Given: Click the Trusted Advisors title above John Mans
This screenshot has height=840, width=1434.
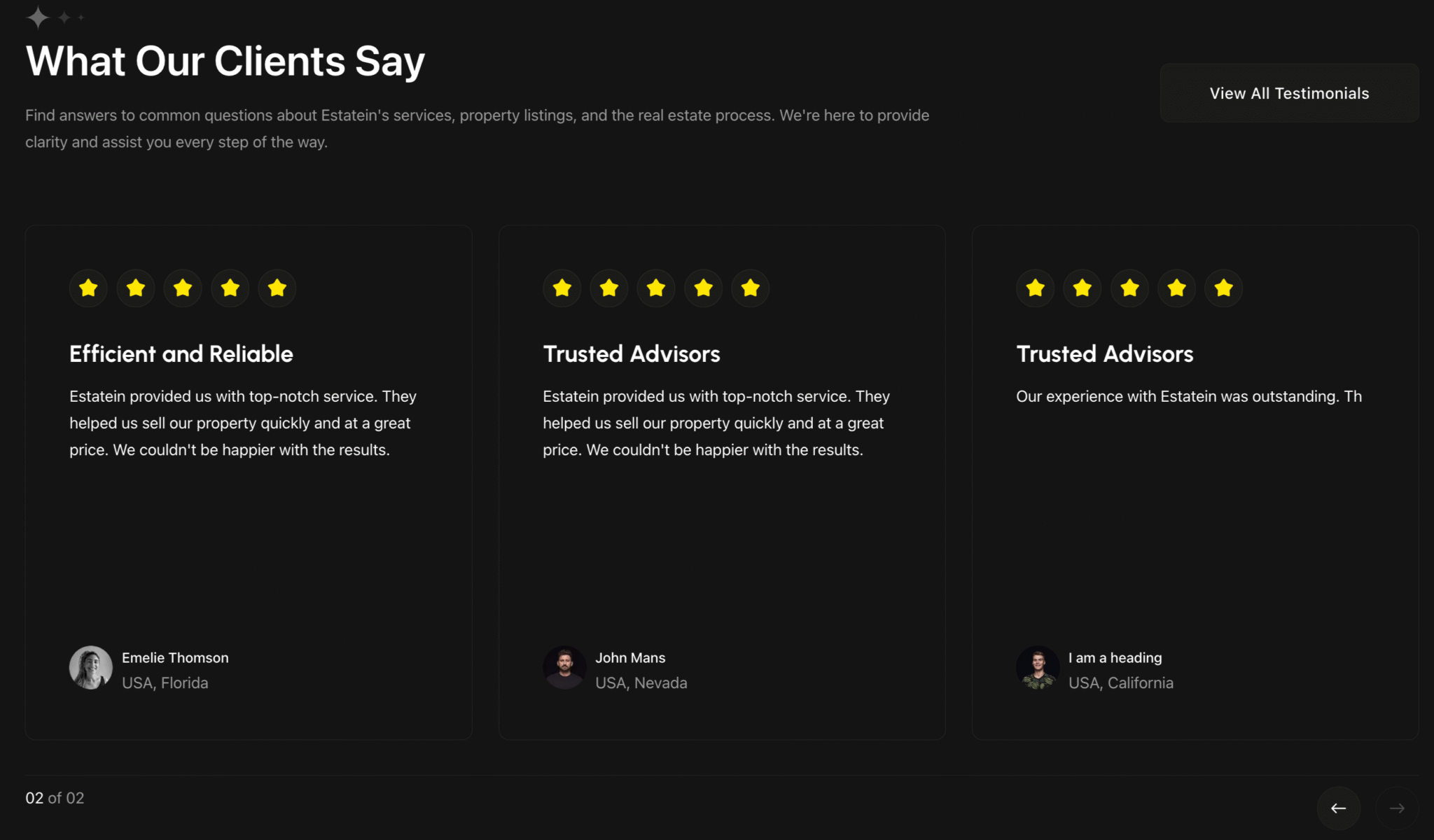Looking at the screenshot, I should click(x=632, y=353).
